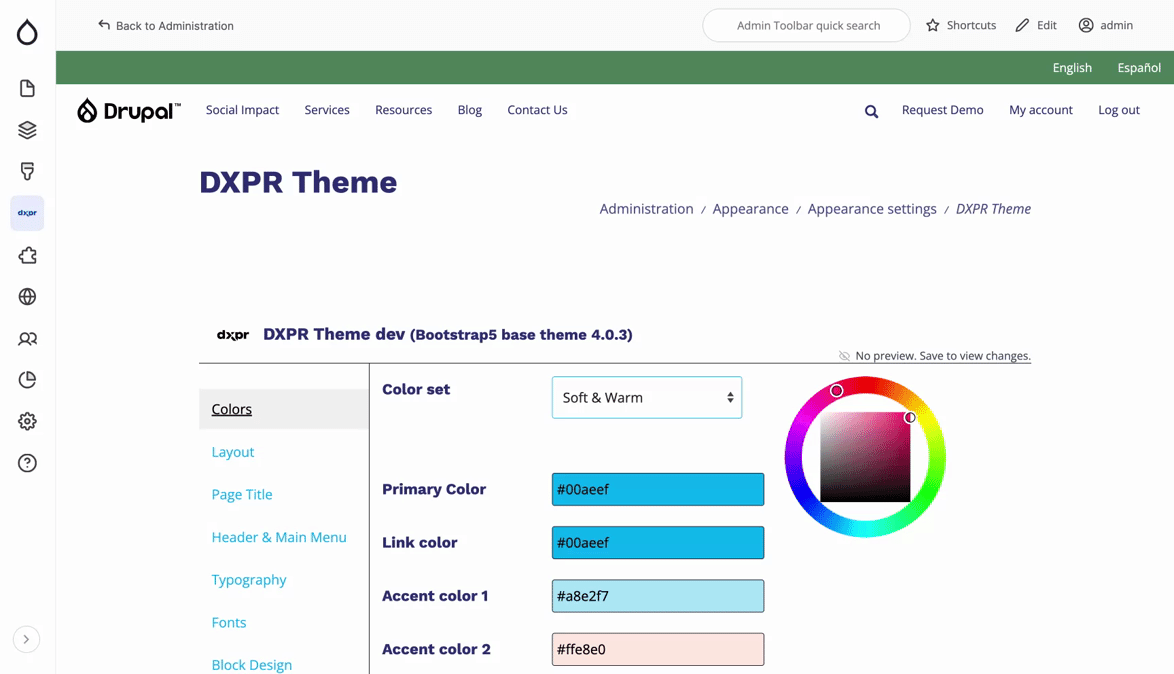Open the Typography settings section

249,580
